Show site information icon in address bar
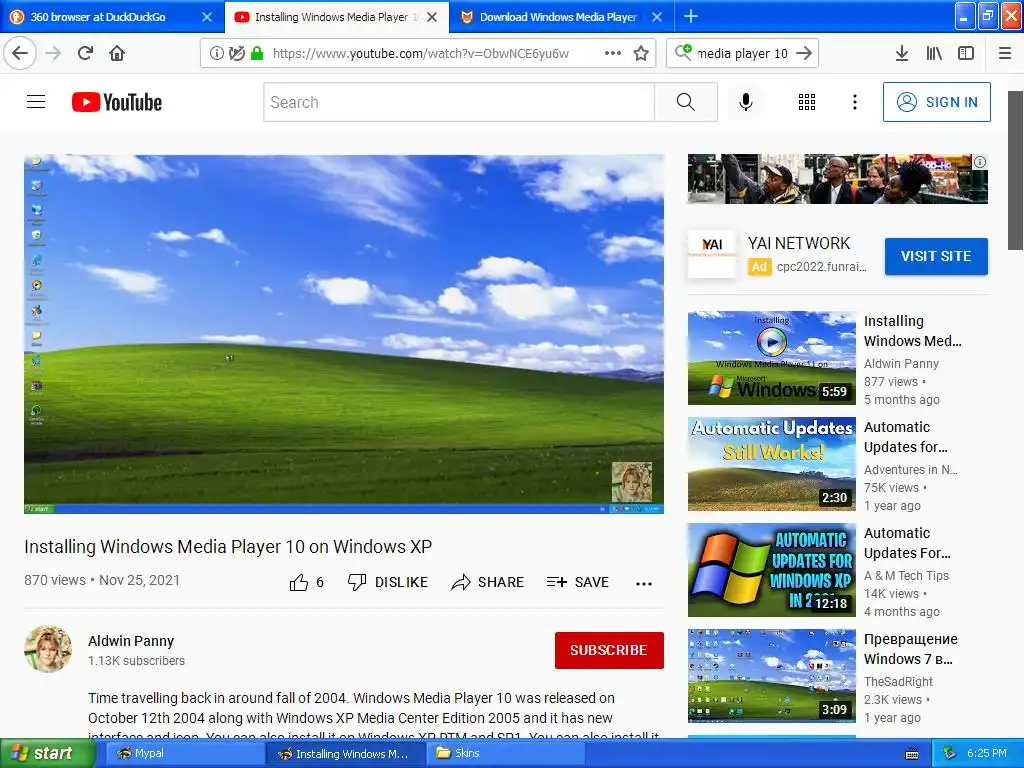1024x768 pixels. 216,54
